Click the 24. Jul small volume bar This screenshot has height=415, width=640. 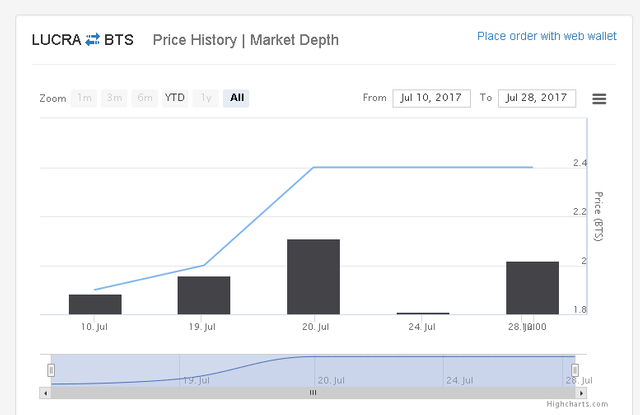pos(423,313)
